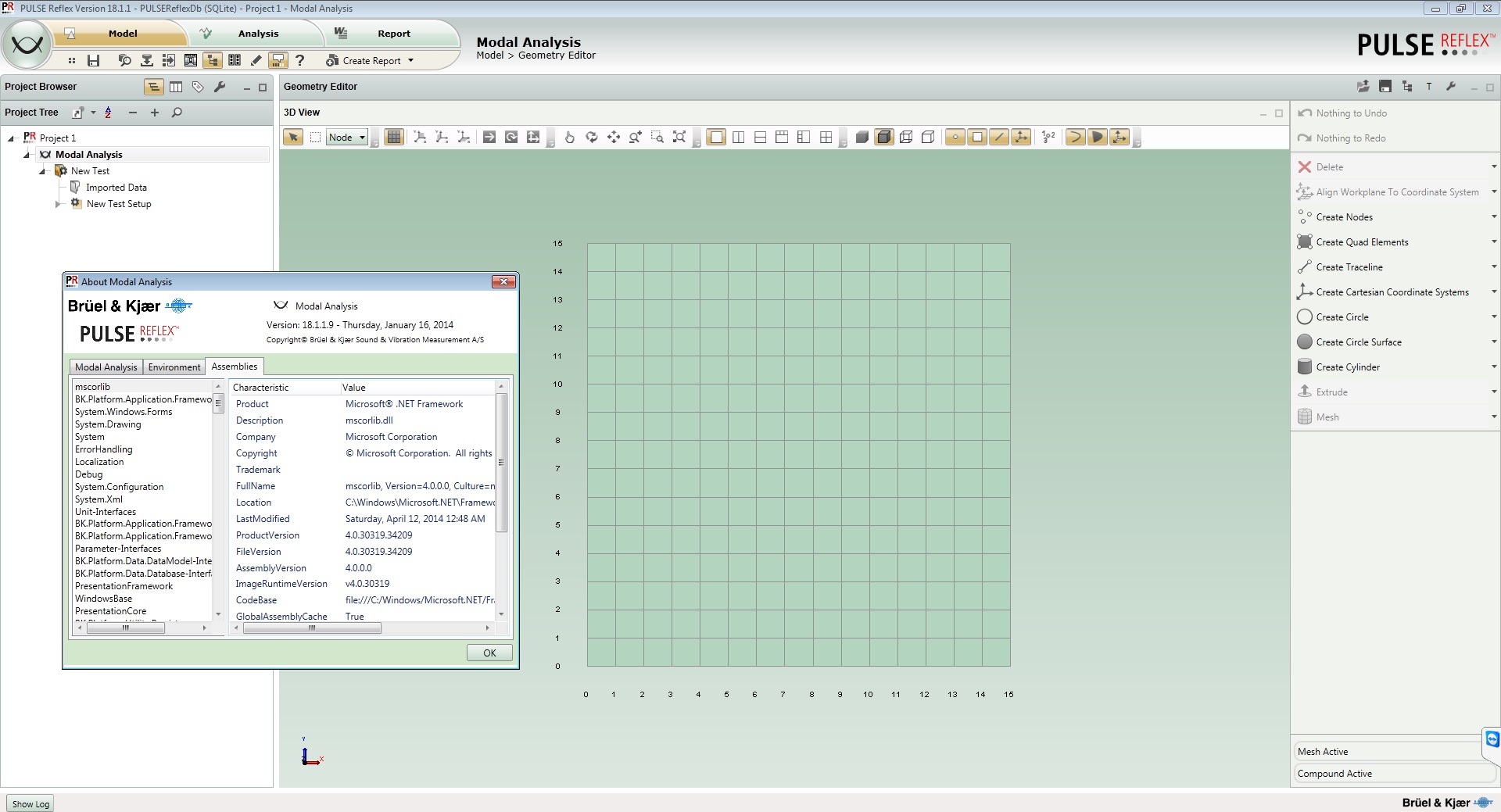Expand all with plus in Project Tree
This screenshot has width=1501, height=812.
(x=155, y=113)
